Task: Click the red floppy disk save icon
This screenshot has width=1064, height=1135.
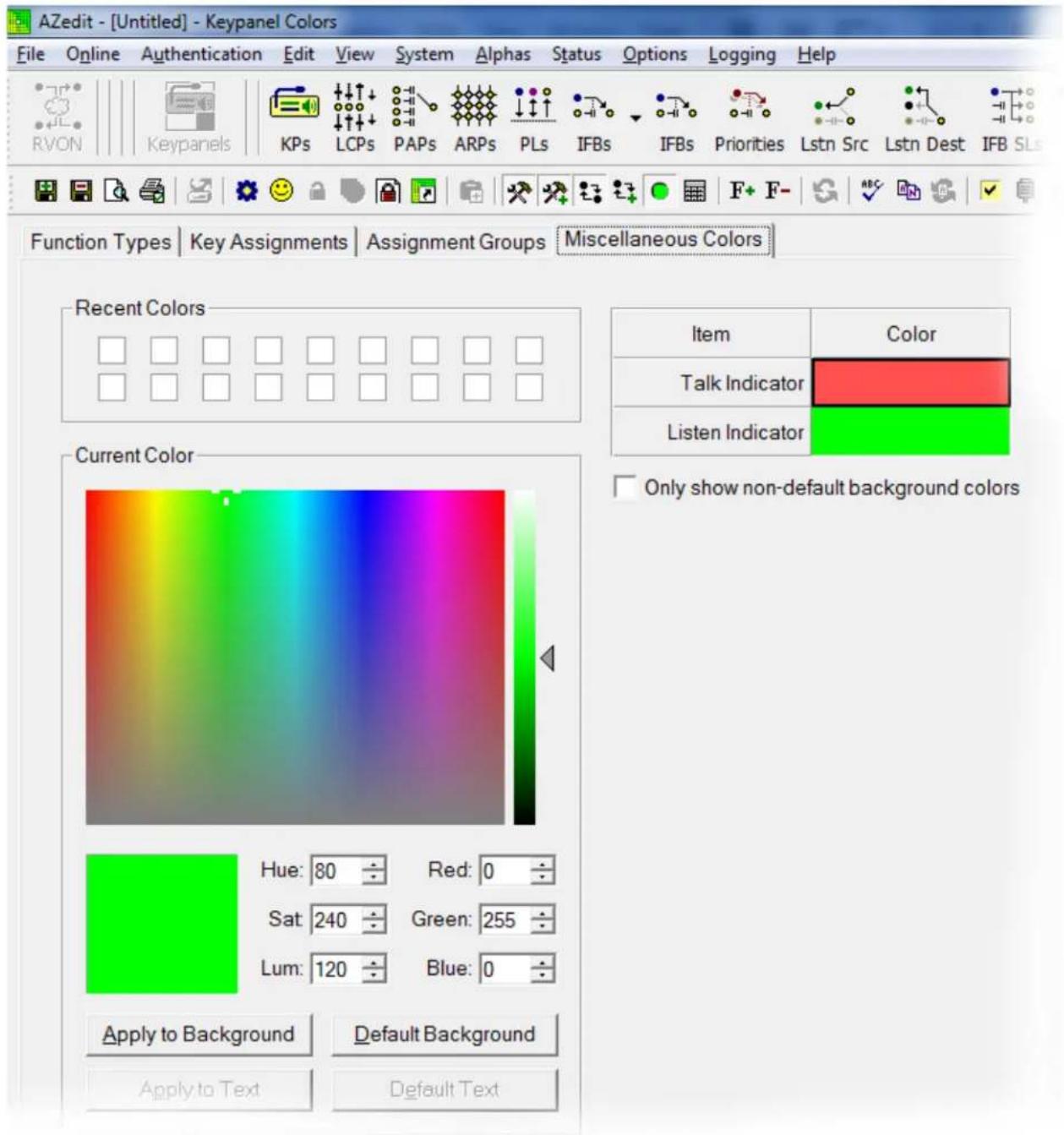Action: point(81,191)
